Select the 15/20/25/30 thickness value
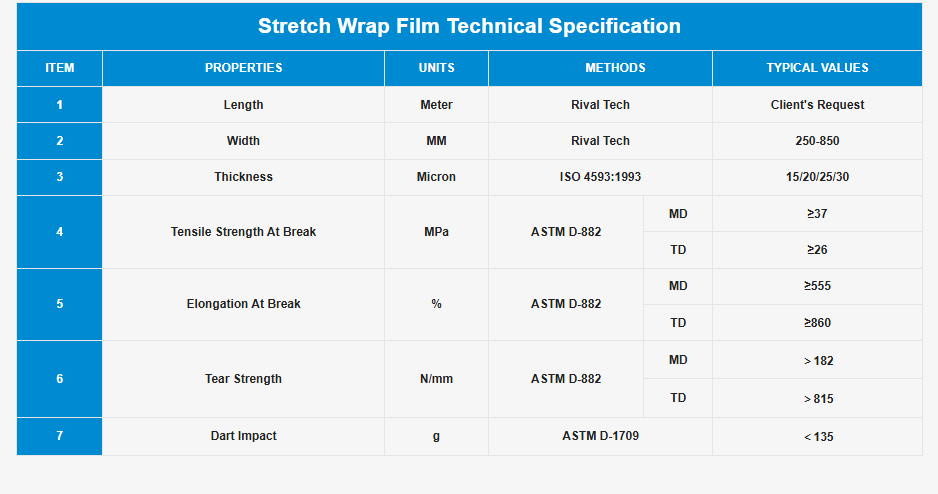The image size is (938, 494). click(817, 177)
